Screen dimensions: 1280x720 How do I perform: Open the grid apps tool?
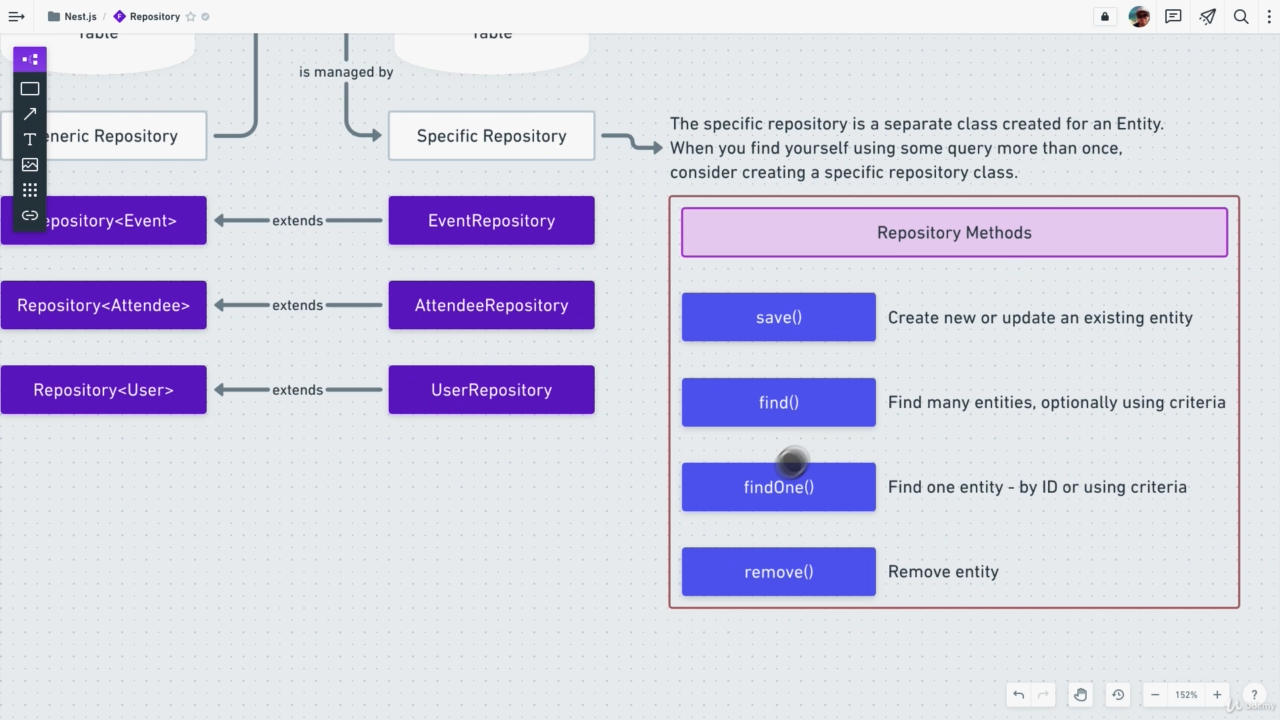tap(30, 190)
